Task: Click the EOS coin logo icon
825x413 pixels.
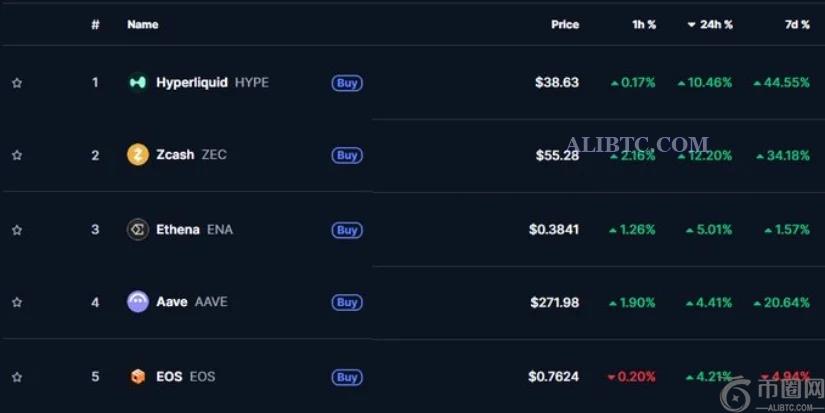Action: click(x=138, y=377)
